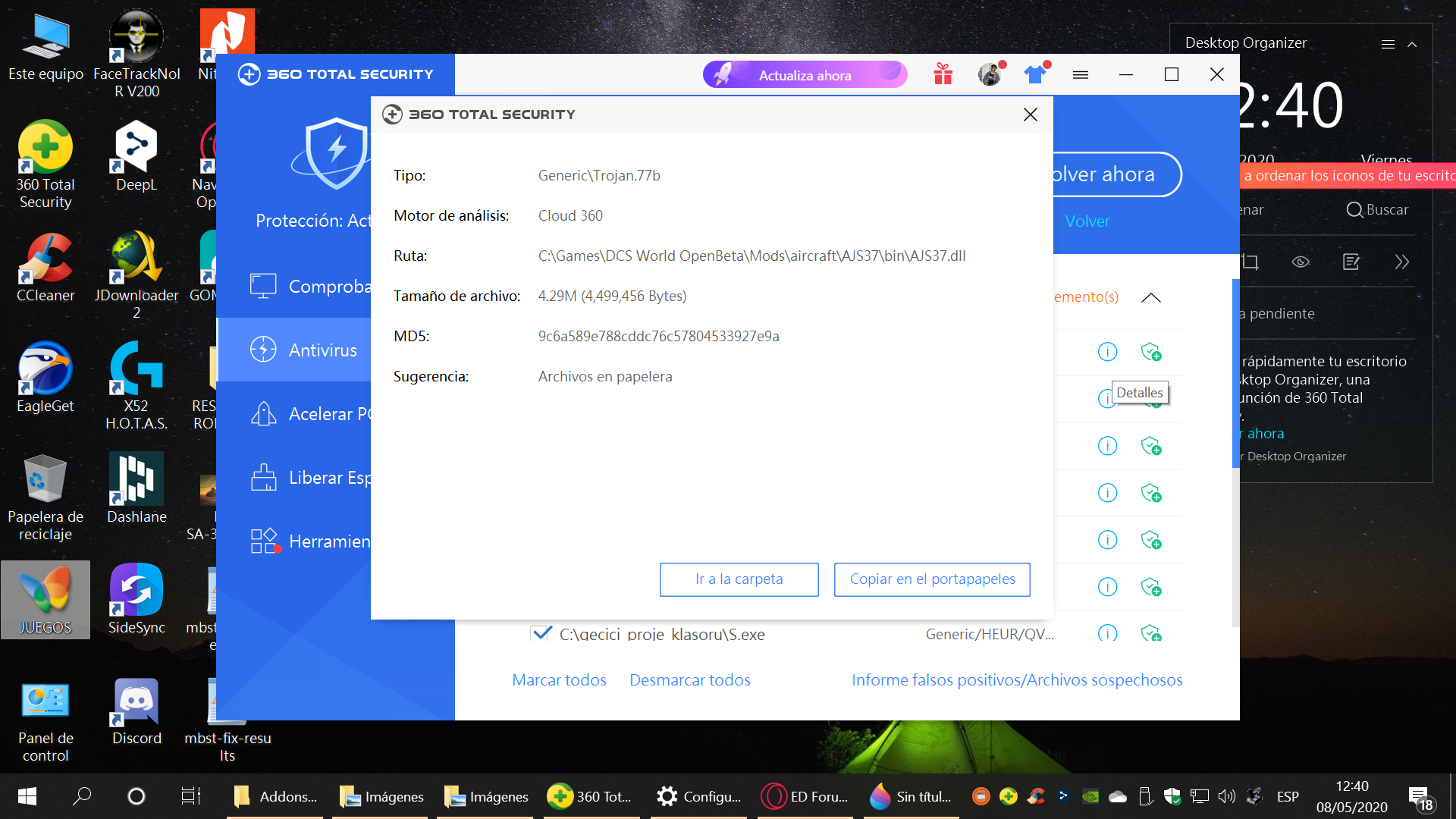The width and height of the screenshot is (1456, 819).
Task: Add first threat row to trusted list shield icon
Action: (1151, 352)
